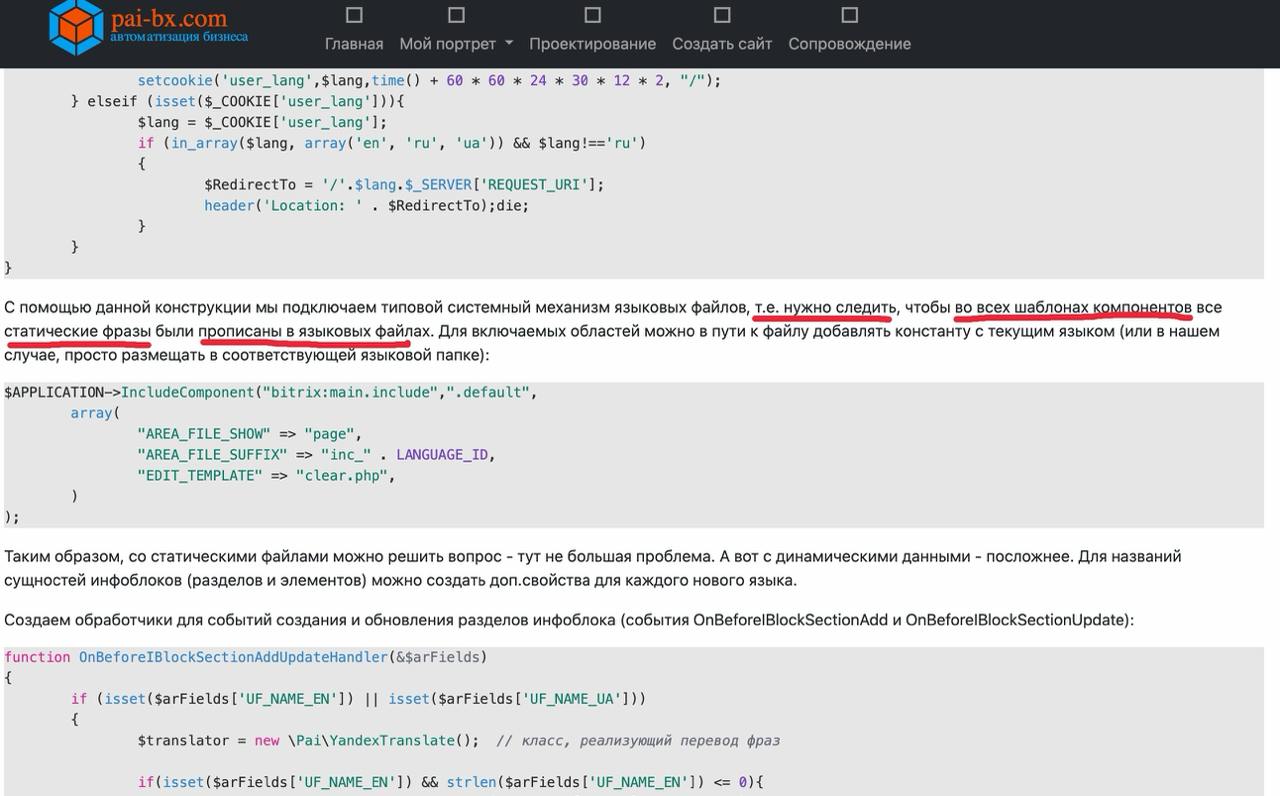This screenshot has height=796, width=1280.
Task: Expand the Мой портрет dropdown caret
Action: click(509, 44)
